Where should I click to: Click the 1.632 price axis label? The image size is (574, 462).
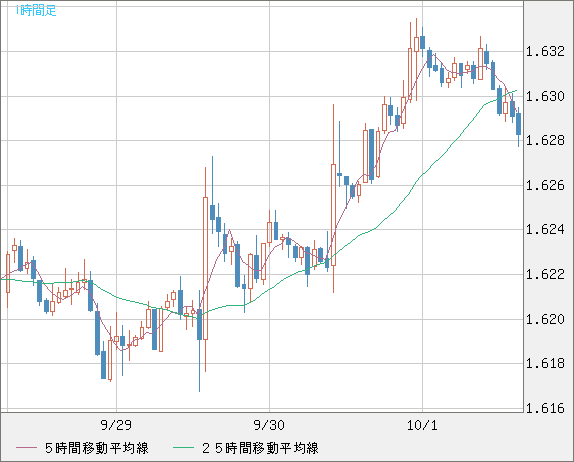pyautogui.click(x=545, y=52)
